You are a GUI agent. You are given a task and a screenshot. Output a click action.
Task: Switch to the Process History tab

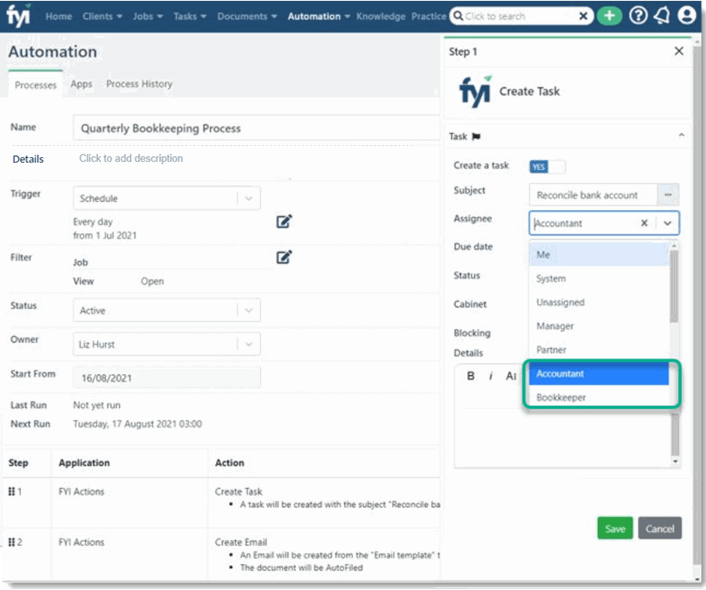coord(139,84)
